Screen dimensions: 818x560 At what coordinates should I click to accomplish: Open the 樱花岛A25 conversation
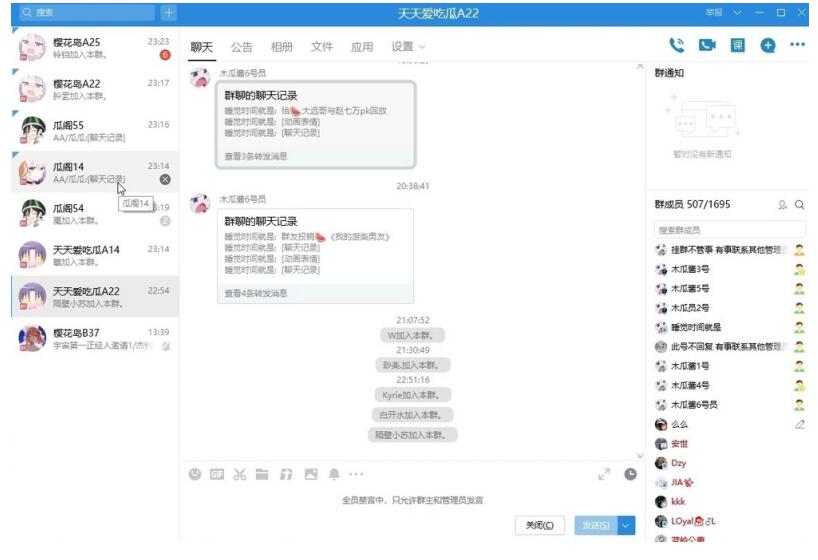click(90, 48)
